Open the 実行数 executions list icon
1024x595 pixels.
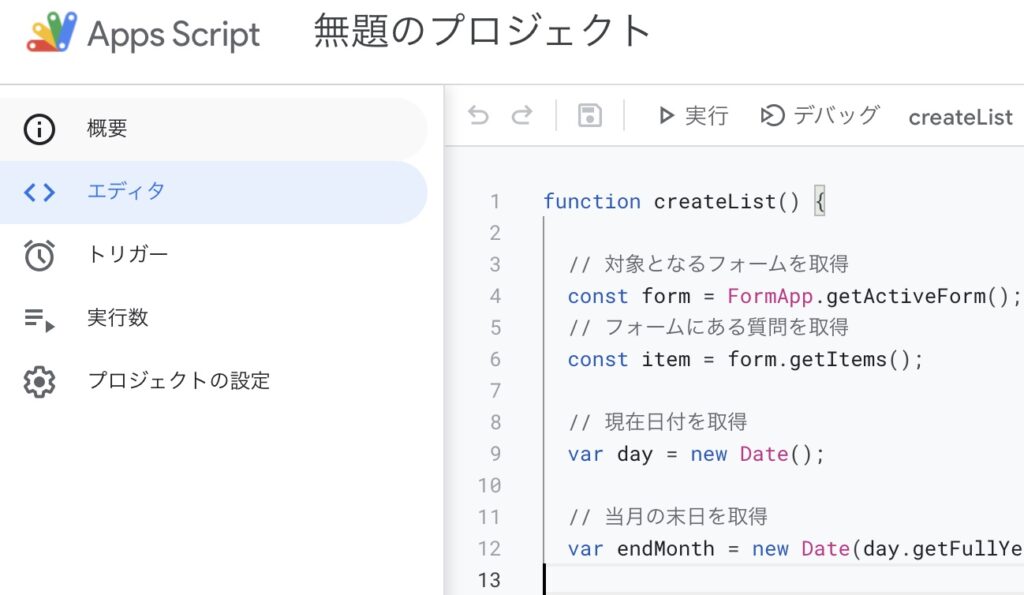pyautogui.click(x=39, y=319)
